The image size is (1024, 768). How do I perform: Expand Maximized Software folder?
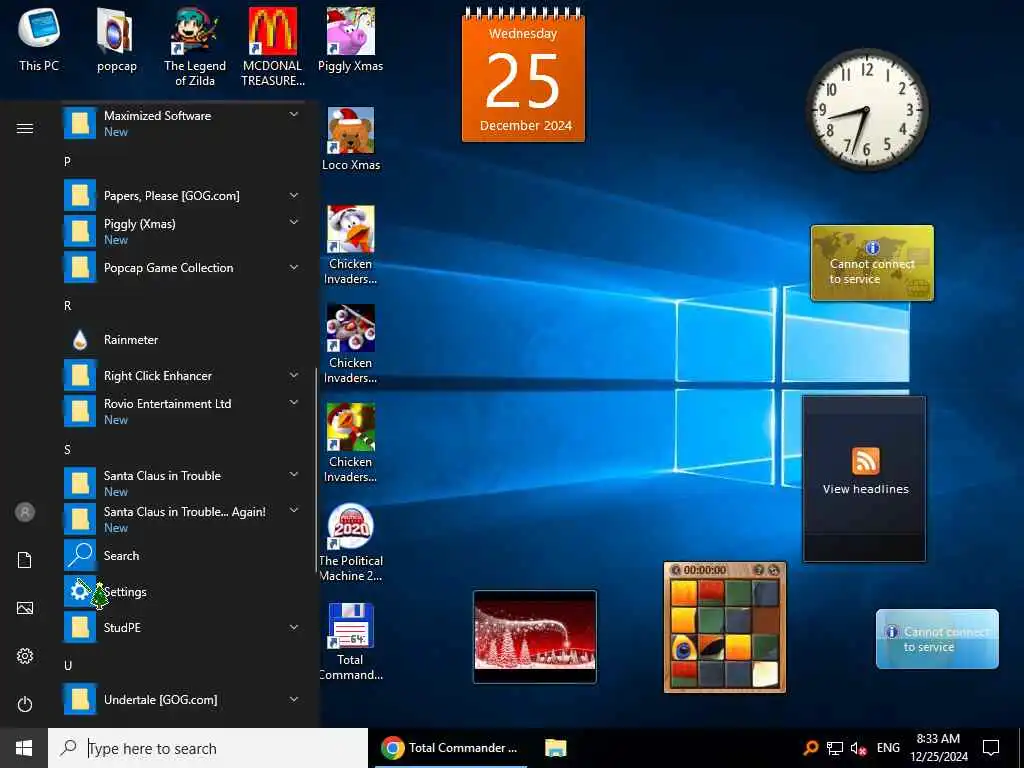pyautogui.click(x=294, y=114)
